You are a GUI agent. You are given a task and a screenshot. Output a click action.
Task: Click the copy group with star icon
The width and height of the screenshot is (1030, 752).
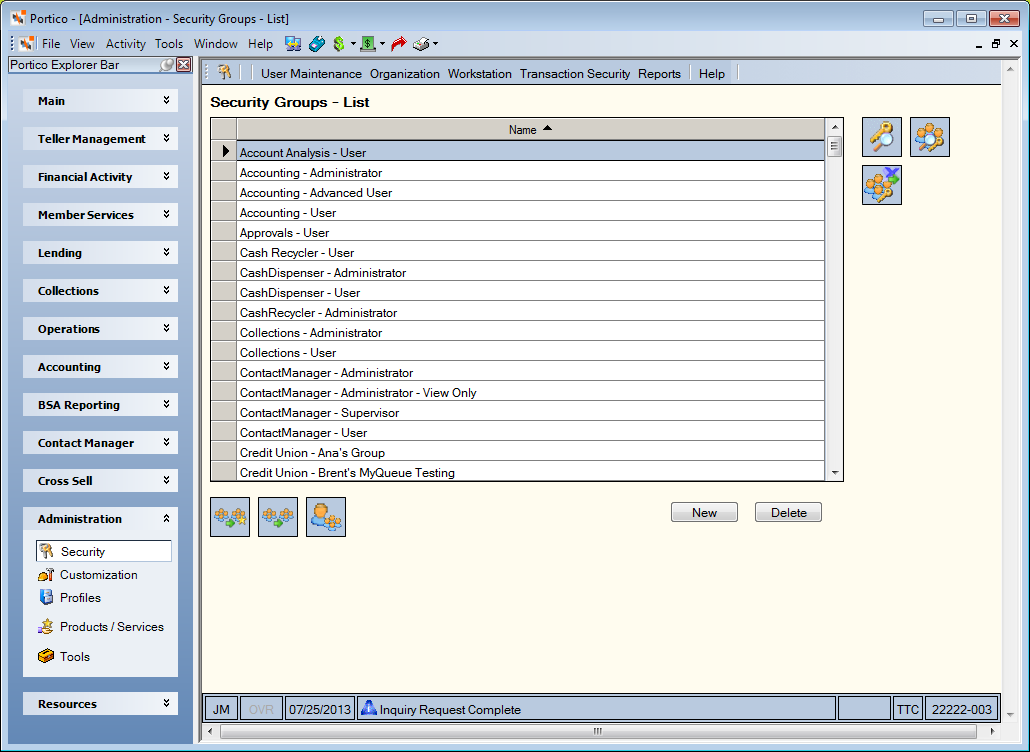click(230, 517)
